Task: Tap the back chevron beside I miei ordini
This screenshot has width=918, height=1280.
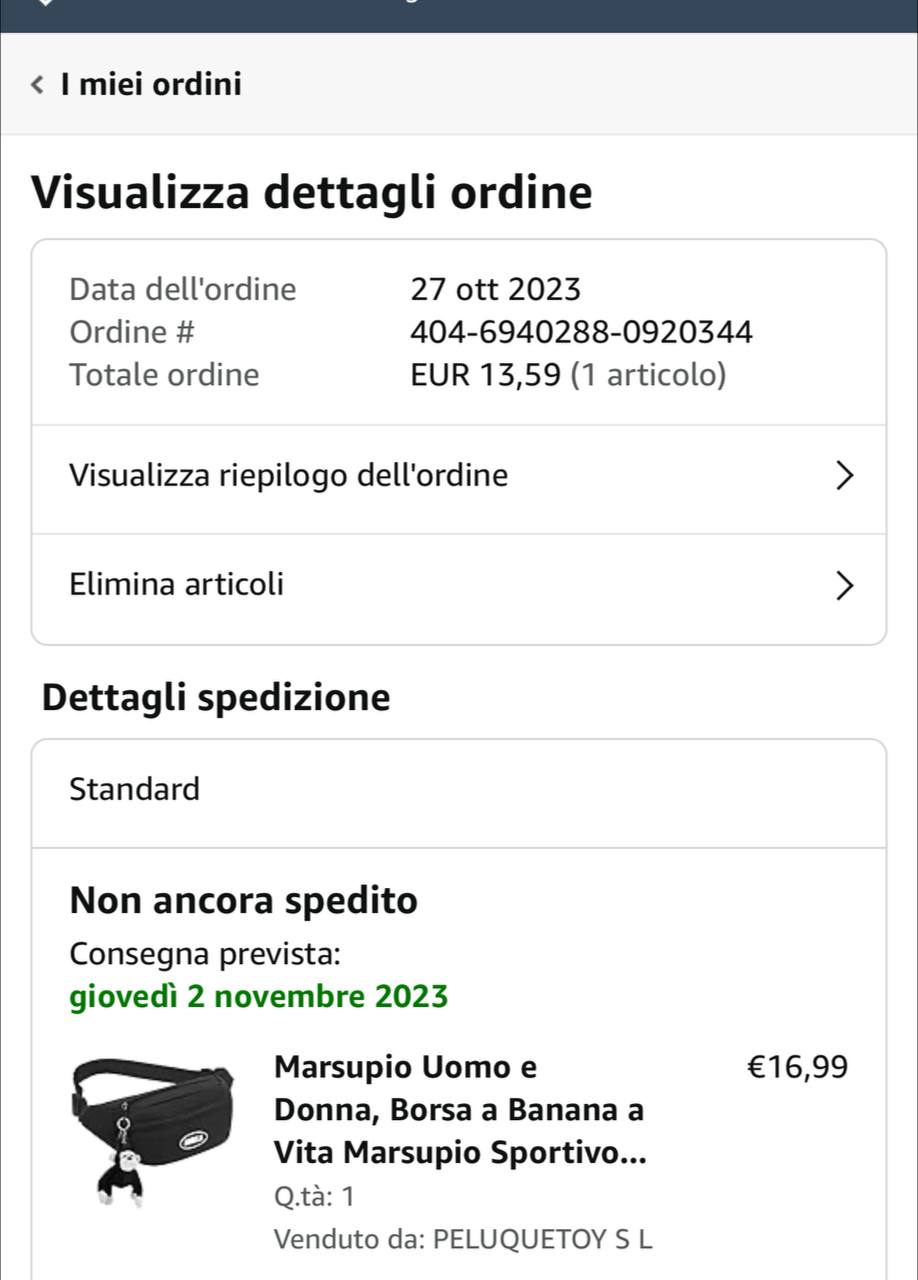Action: pos(38,84)
